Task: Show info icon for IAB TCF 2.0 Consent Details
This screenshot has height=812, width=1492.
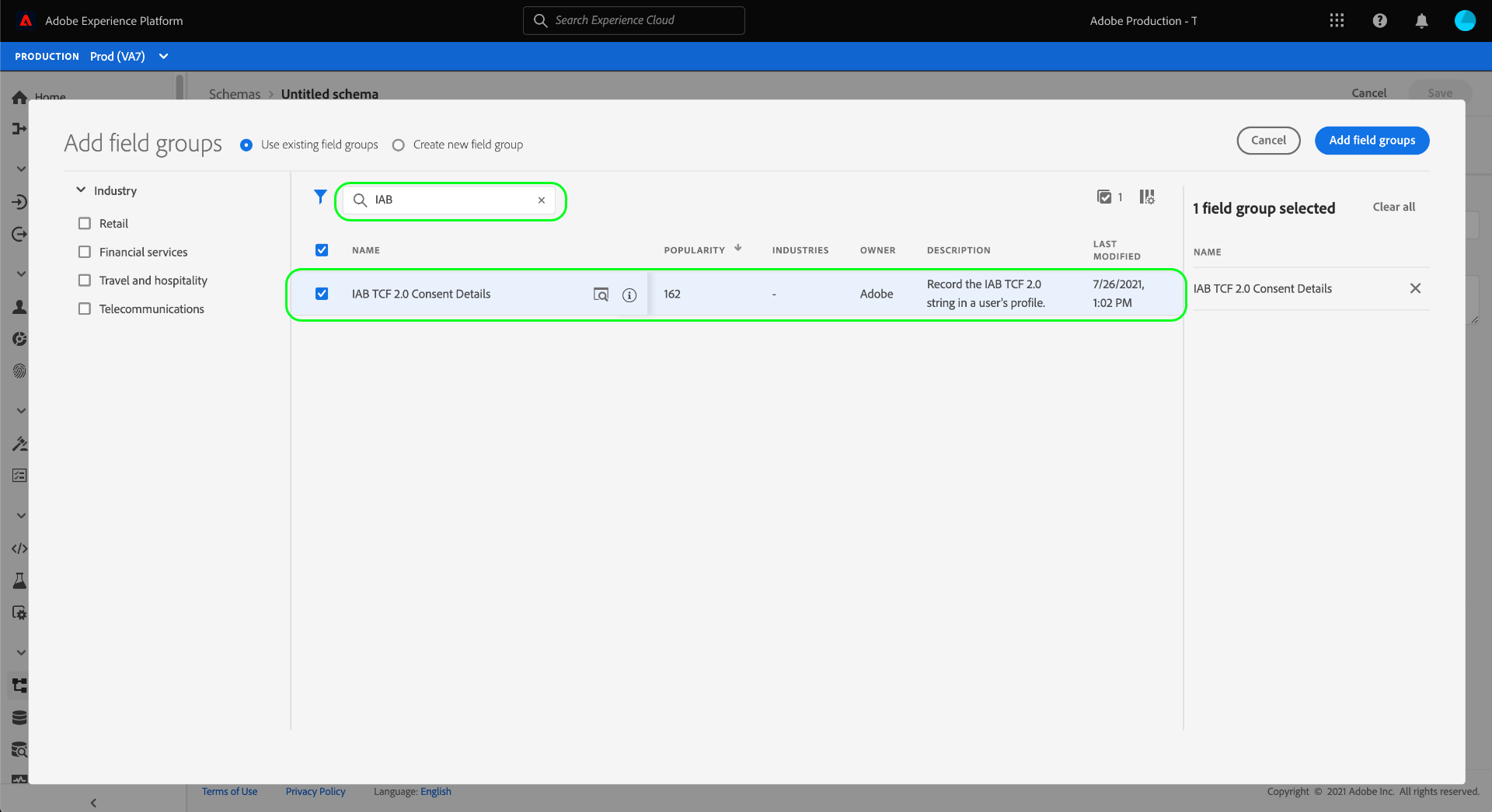Action: click(x=629, y=294)
